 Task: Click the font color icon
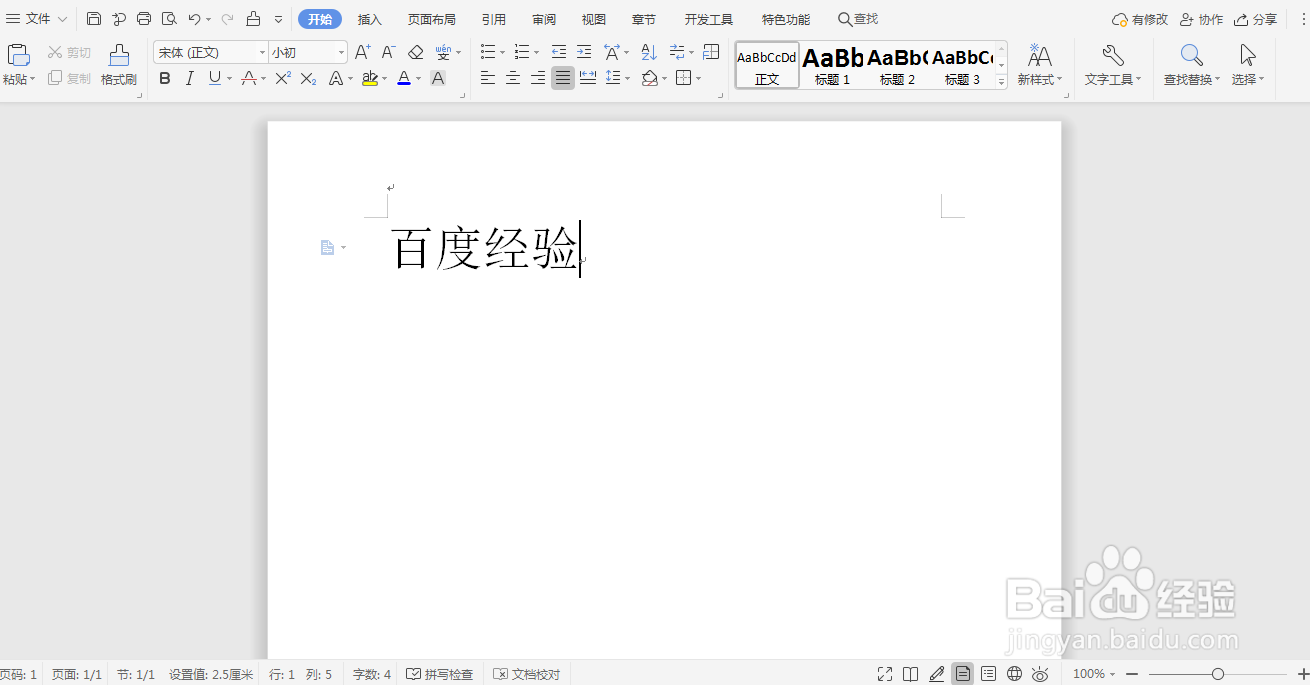click(404, 78)
